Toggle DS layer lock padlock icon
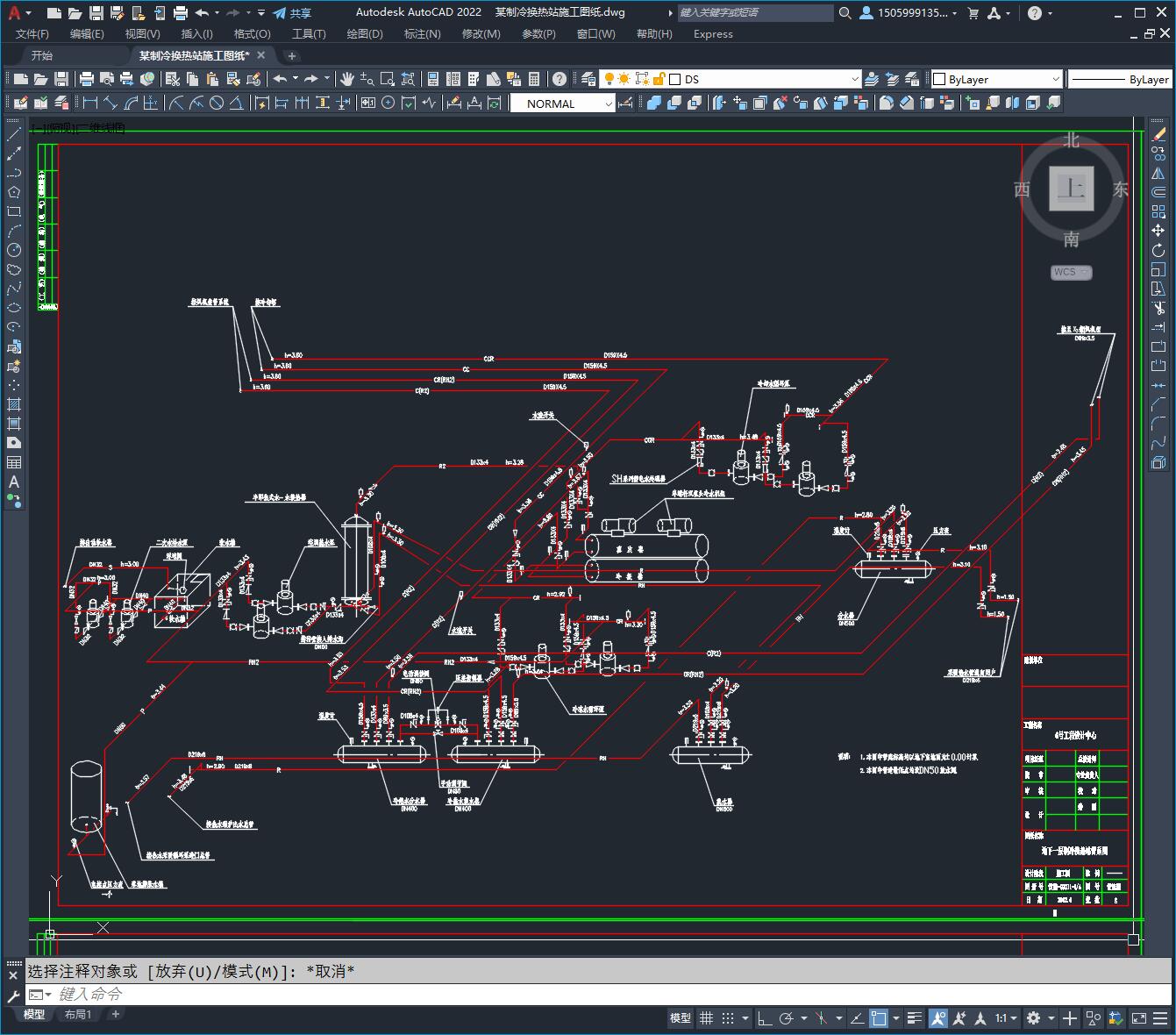 (x=659, y=79)
